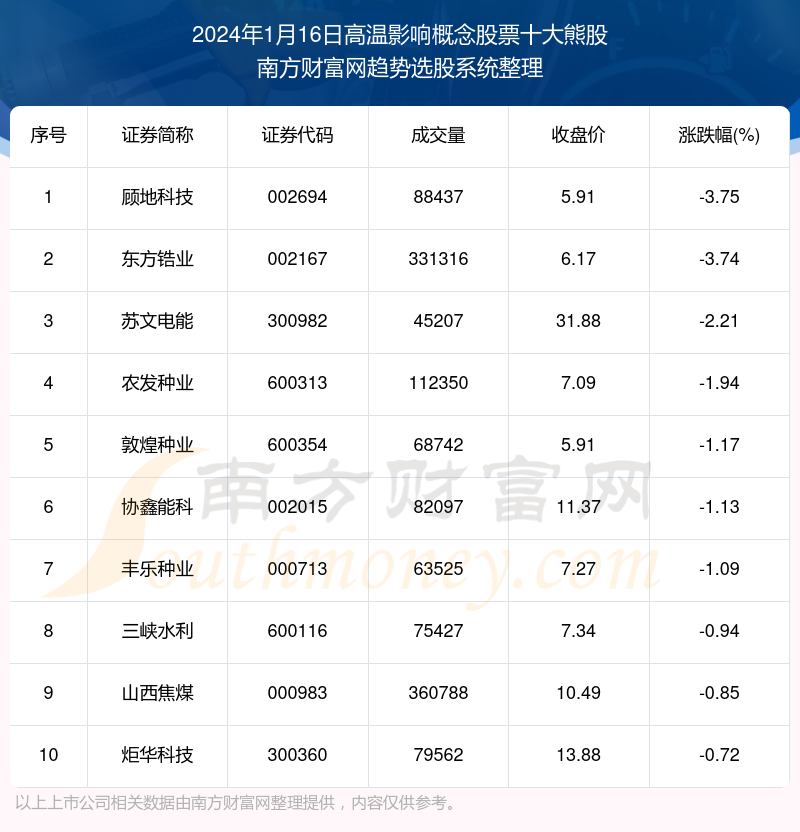Select stock code 002015 for 协鑫能科
The image size is (800, 832).
pyautogui.click(x=297, y=507)
